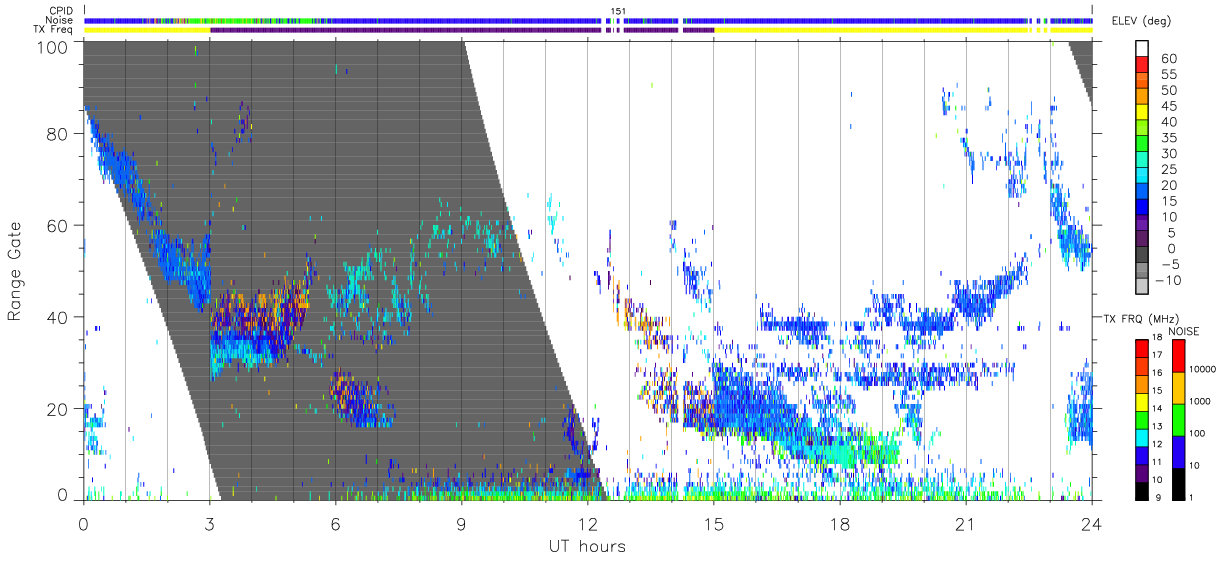Click the 14 tick on the TX FRQ bar
This screenshot has height=567, width=1228.
[x=1156, y=409]
